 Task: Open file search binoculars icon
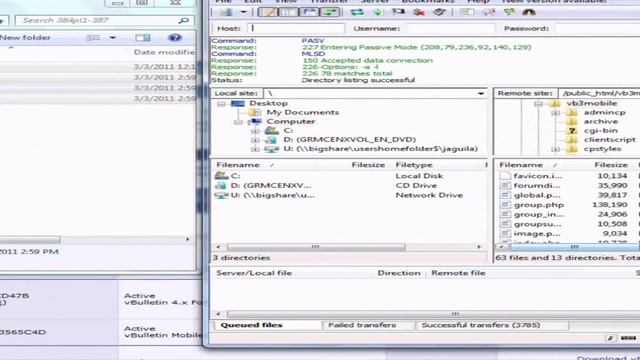[x=529, y=12]
